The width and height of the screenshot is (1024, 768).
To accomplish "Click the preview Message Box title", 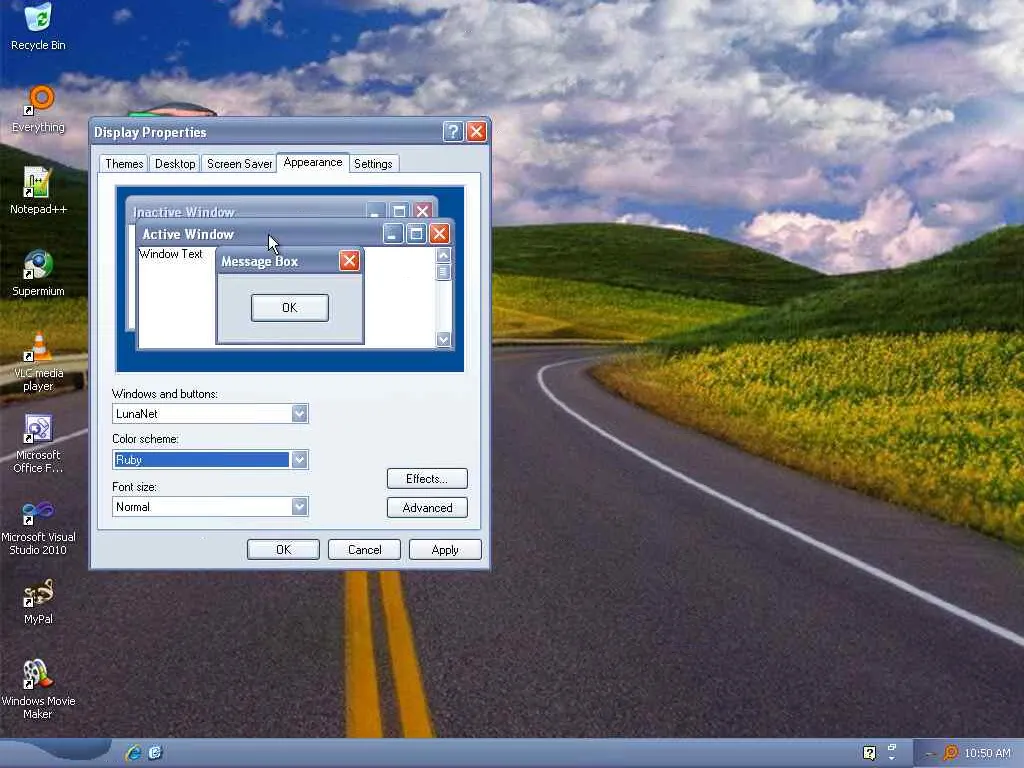I will [259, 261].
